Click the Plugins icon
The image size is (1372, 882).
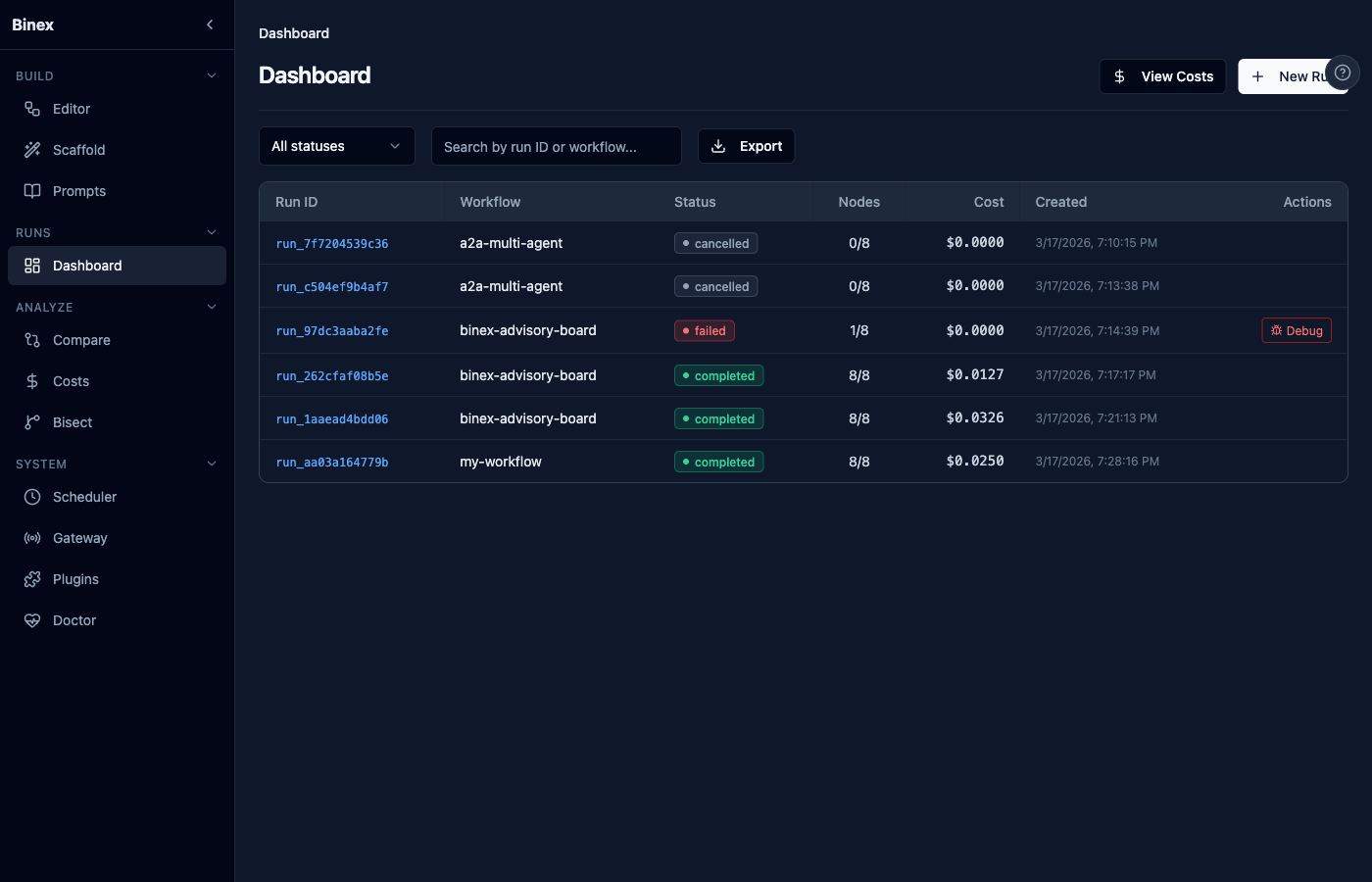[32, 578]
